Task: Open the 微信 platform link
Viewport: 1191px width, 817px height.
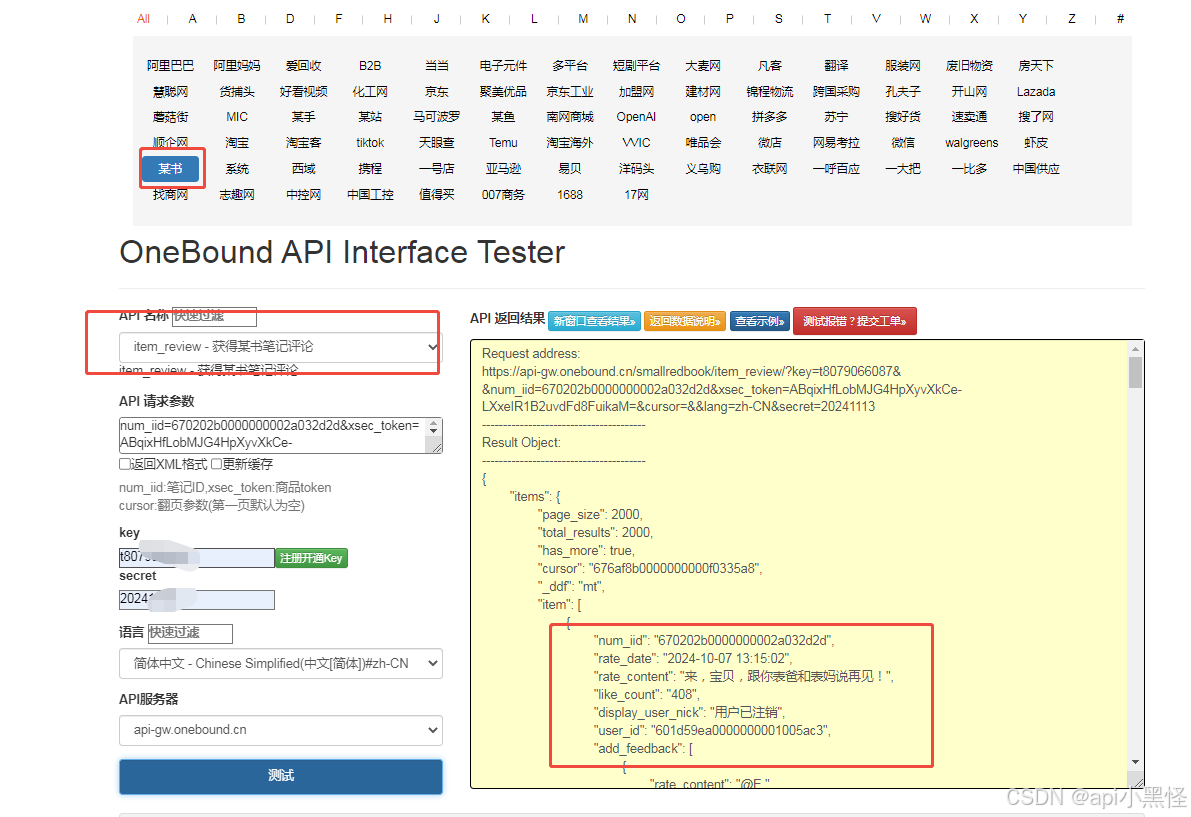Action: (x=902, y=143)
